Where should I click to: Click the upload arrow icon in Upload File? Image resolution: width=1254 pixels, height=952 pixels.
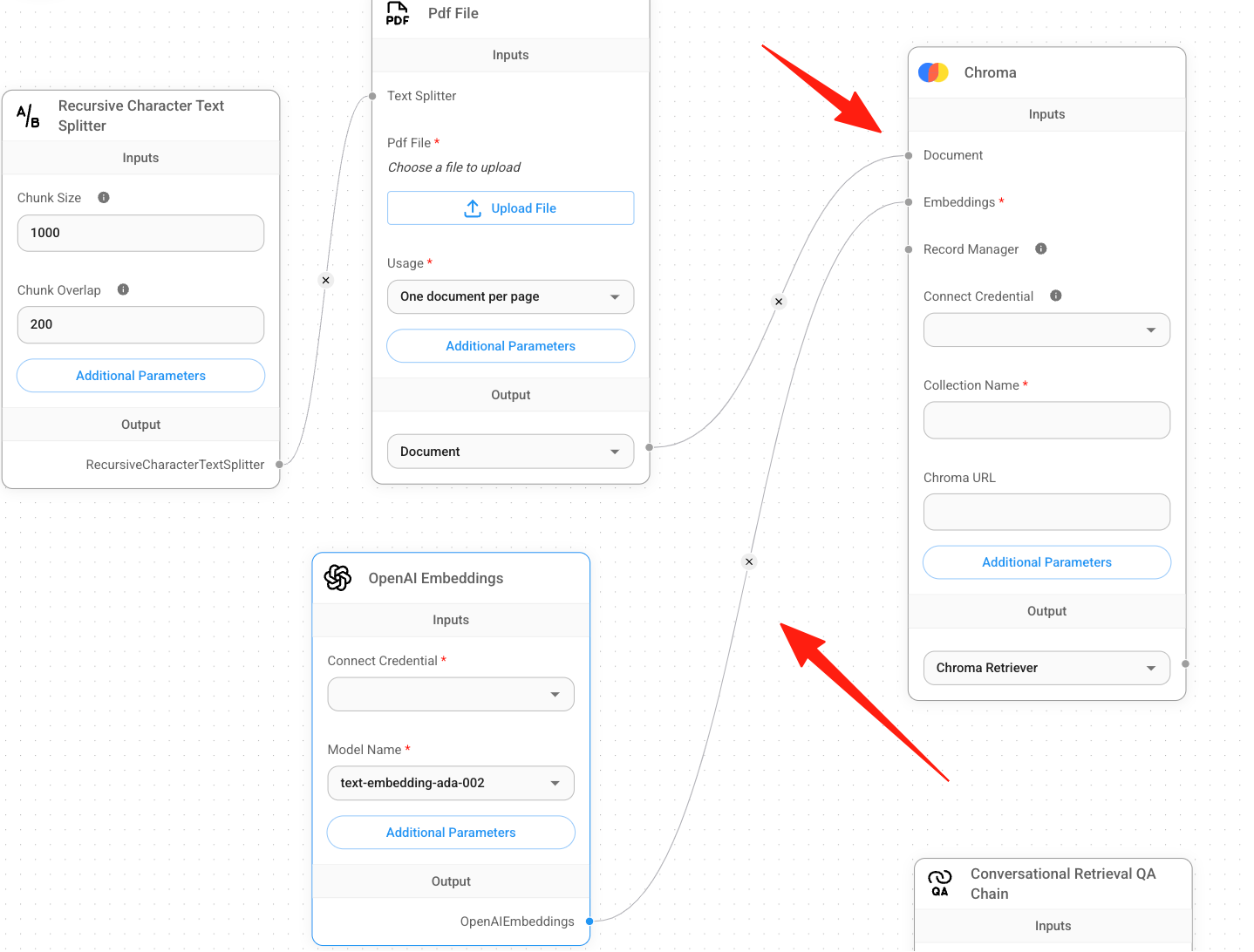[x=473, y=208]
